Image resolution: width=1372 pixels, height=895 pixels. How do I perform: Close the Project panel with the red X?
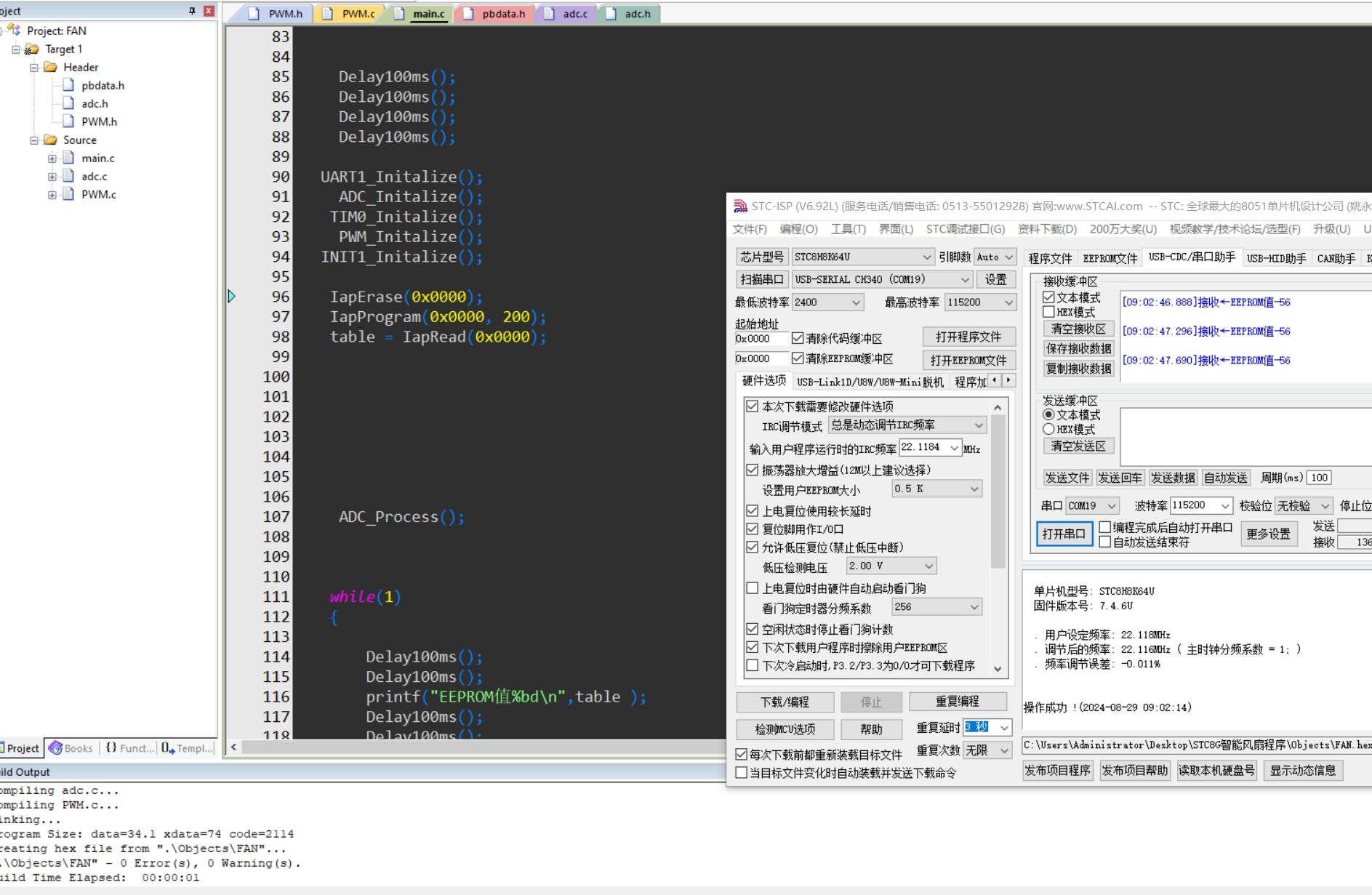tap(209, 11)
